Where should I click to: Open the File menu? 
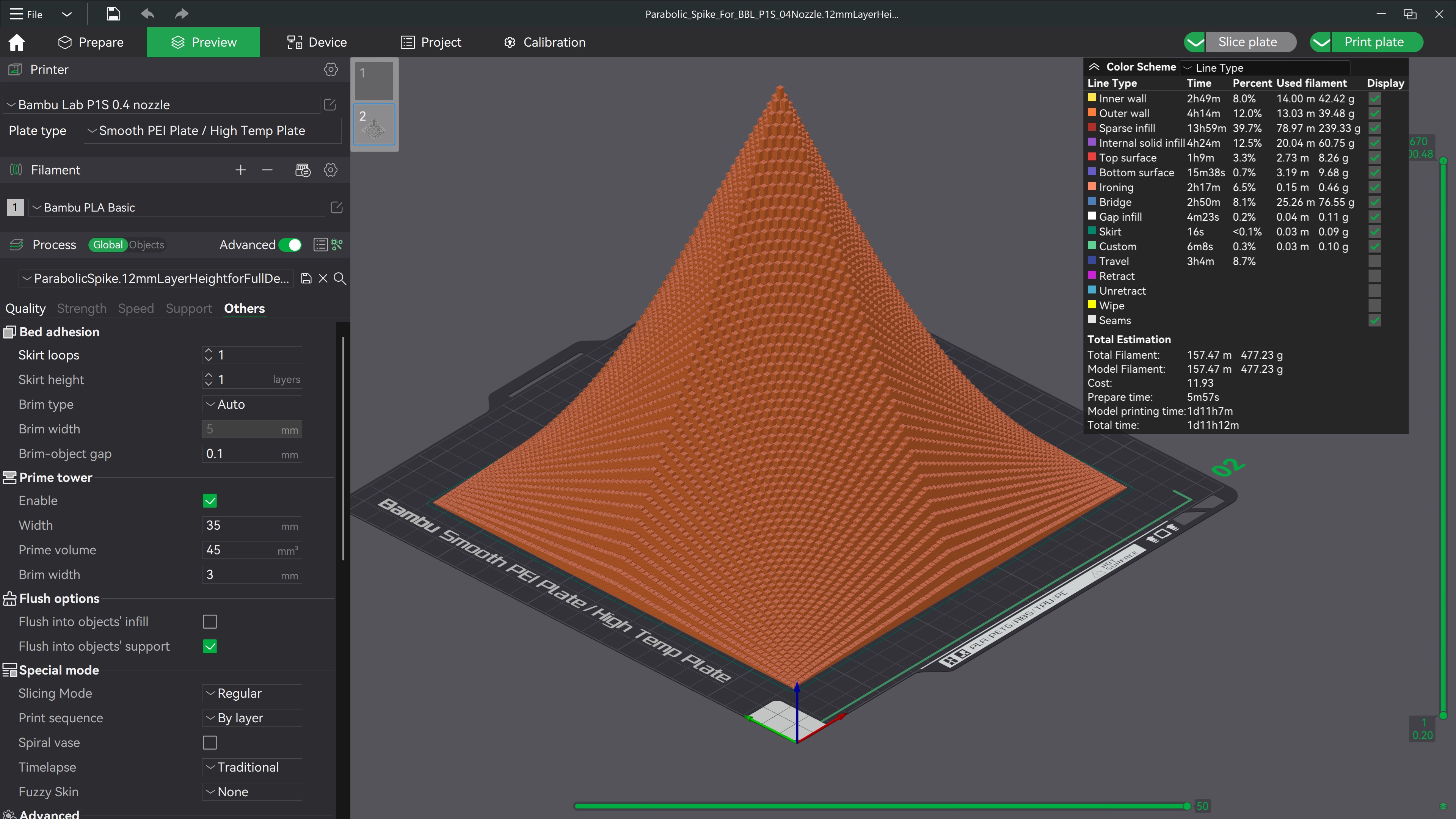[27, 14]
